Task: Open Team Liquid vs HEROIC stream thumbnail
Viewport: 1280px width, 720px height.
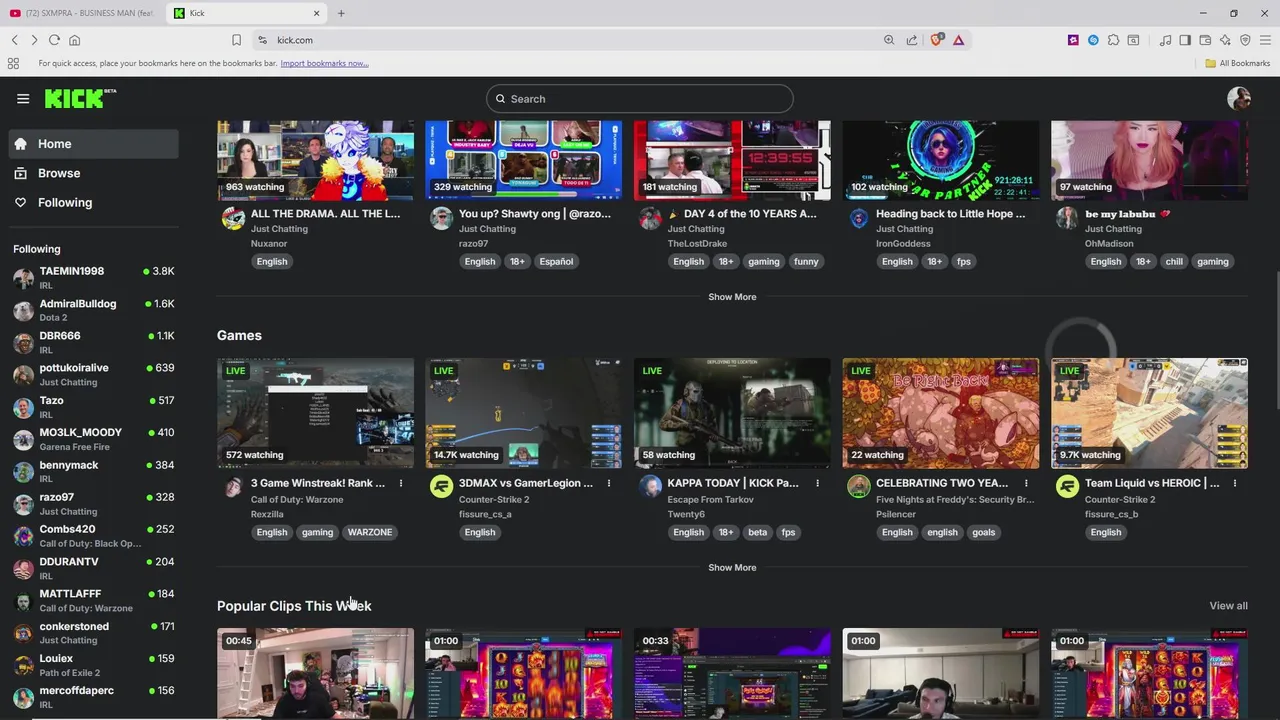Action: coord(1149,413)
